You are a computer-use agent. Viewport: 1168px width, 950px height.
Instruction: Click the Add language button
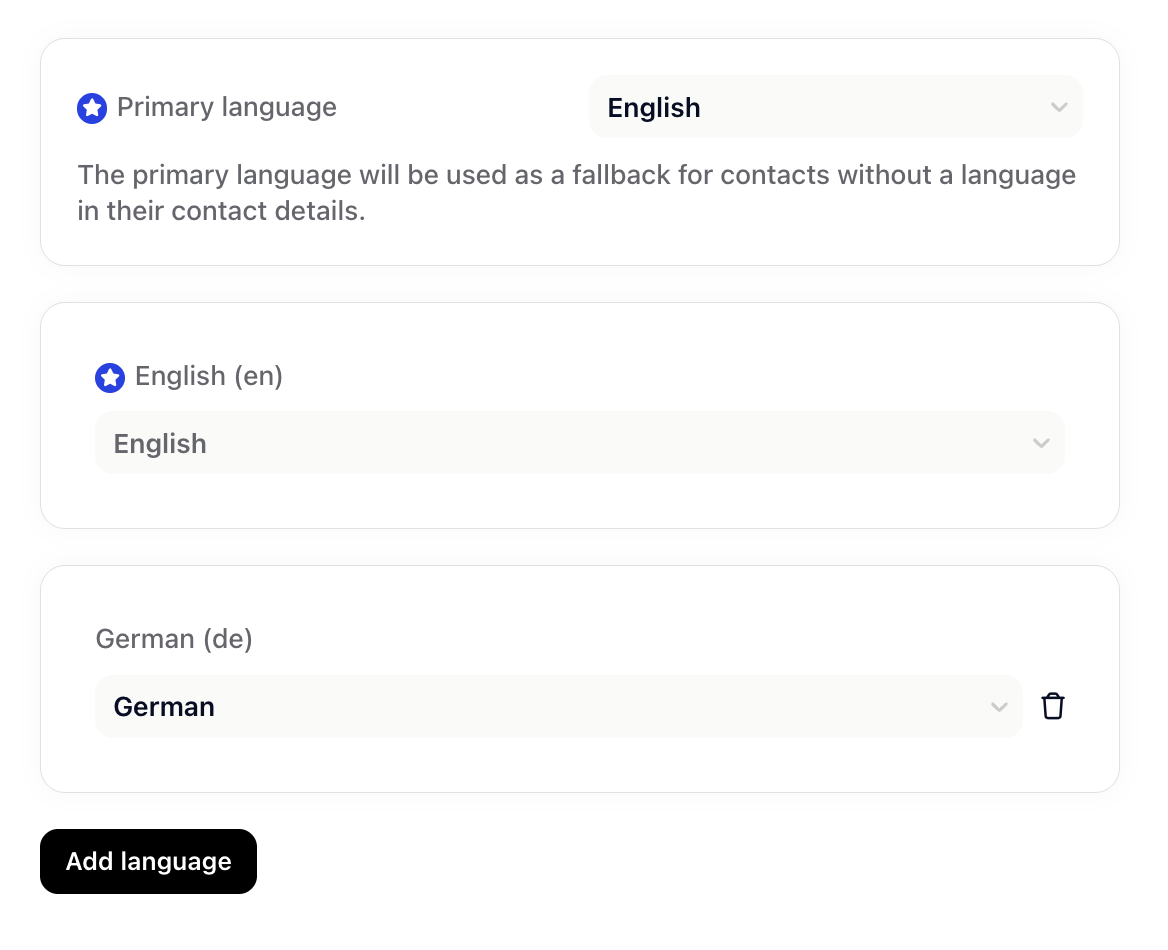point(148,861)
